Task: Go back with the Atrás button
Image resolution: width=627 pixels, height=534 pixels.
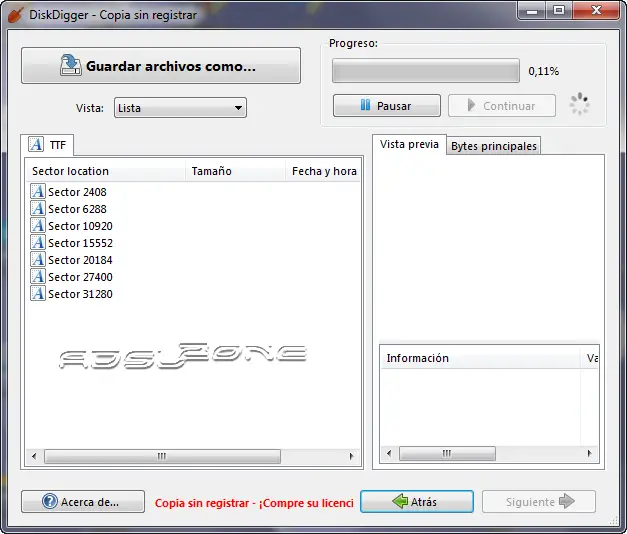Action: [x=417, y=502]
